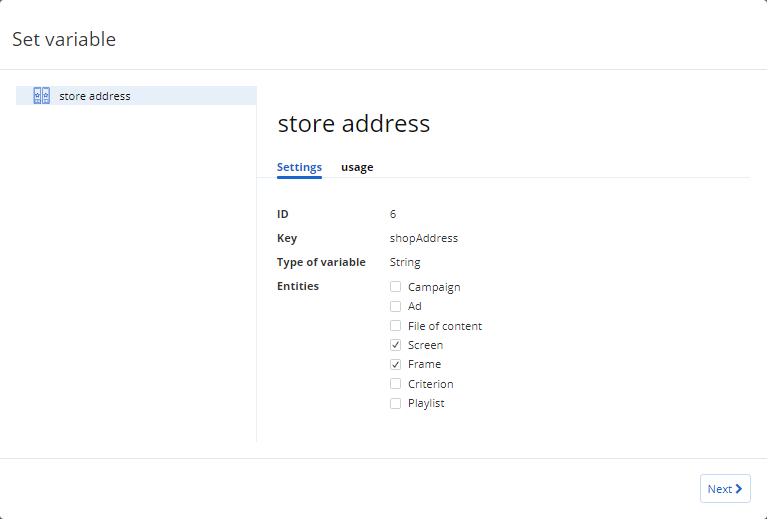The height and width of the screenshot is (519, 767).
Task: Tick the Ad entity checkbox
Action: 396,306
